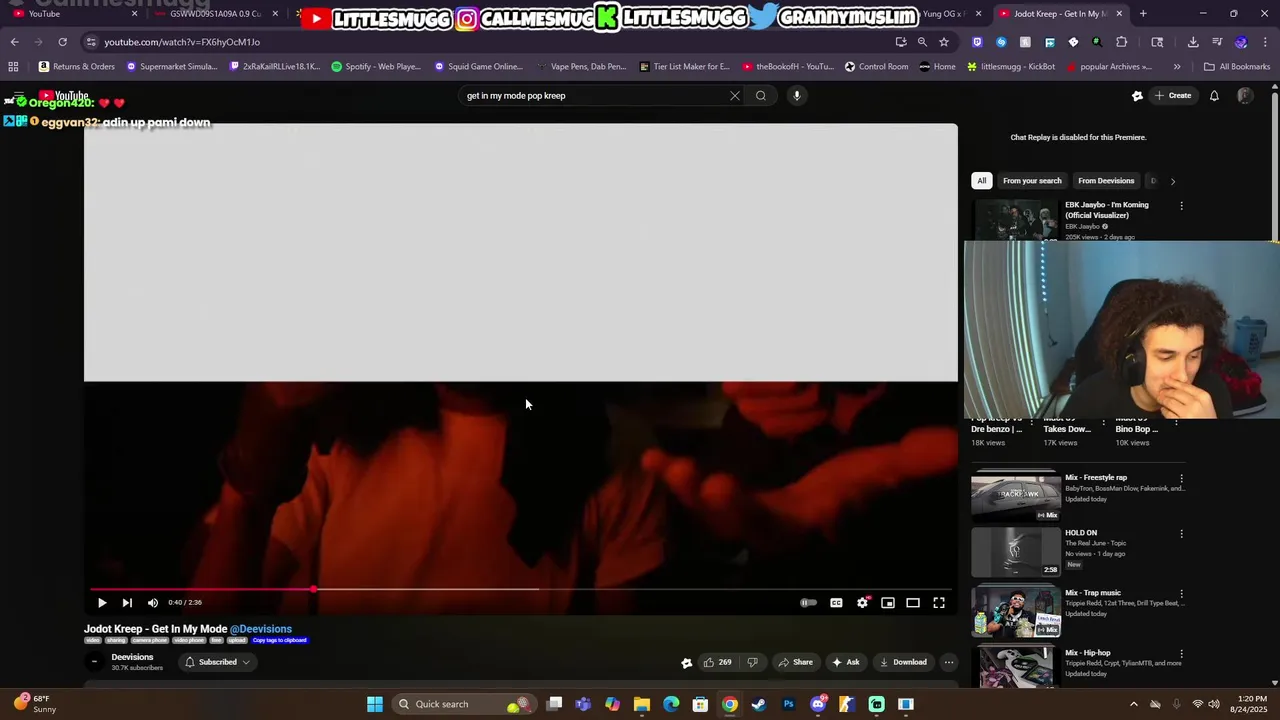Download the video

click(903, 662)
